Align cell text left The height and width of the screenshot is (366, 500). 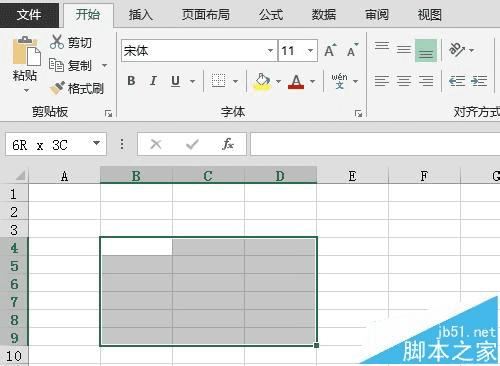382,81
